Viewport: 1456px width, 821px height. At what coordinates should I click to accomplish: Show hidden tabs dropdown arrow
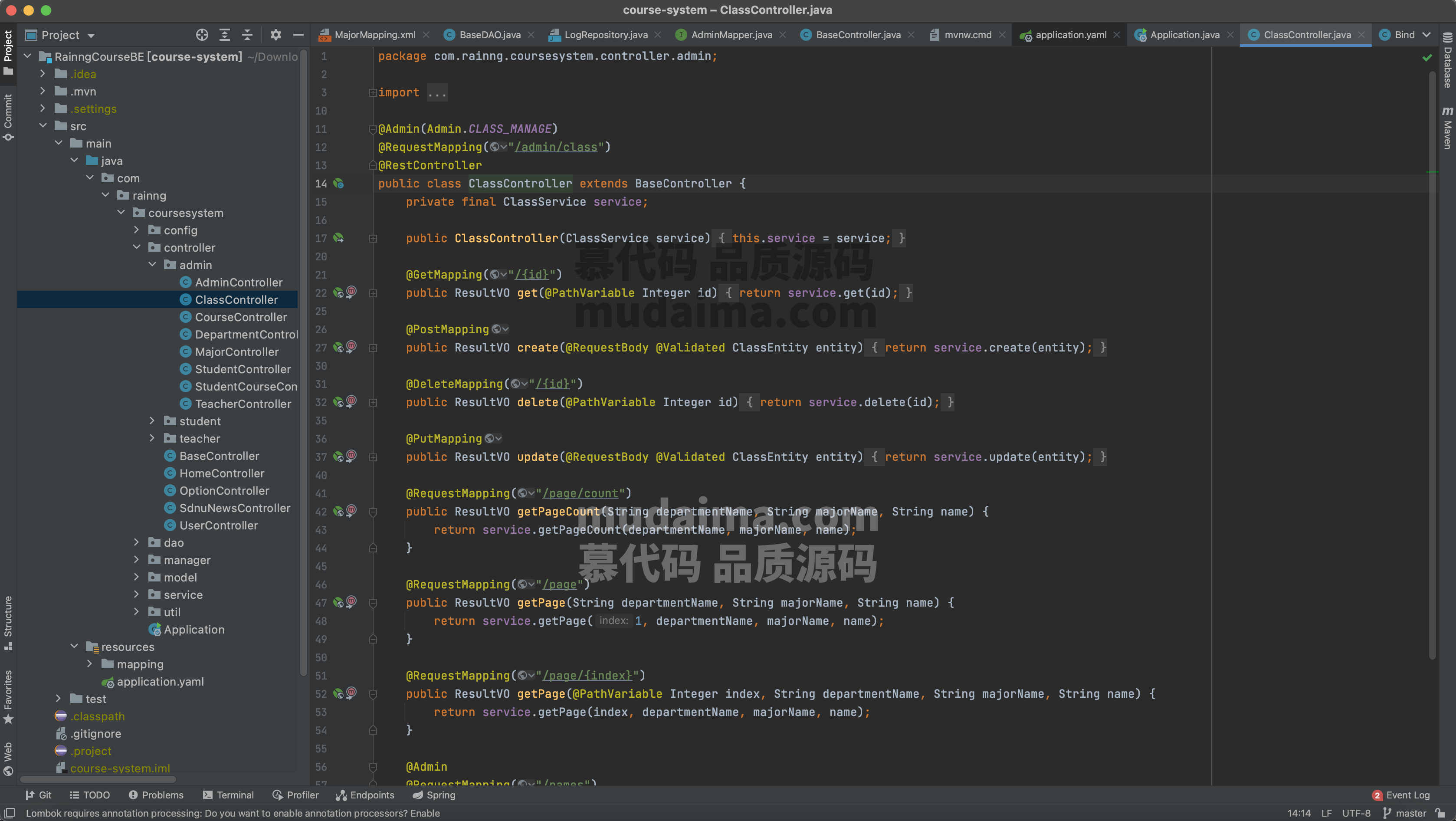[x=1426, y=35]
